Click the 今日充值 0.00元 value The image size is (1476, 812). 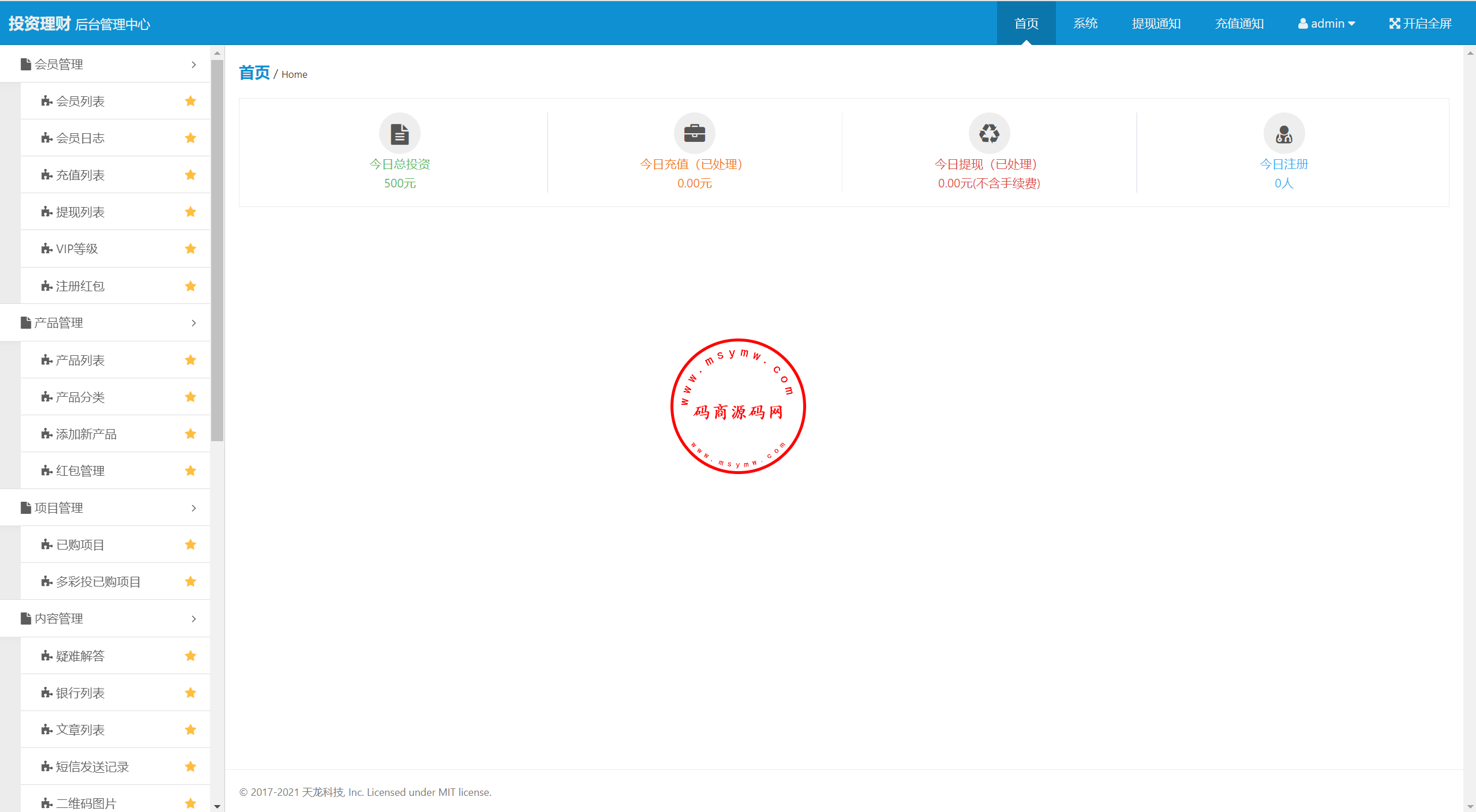point(695,183)
